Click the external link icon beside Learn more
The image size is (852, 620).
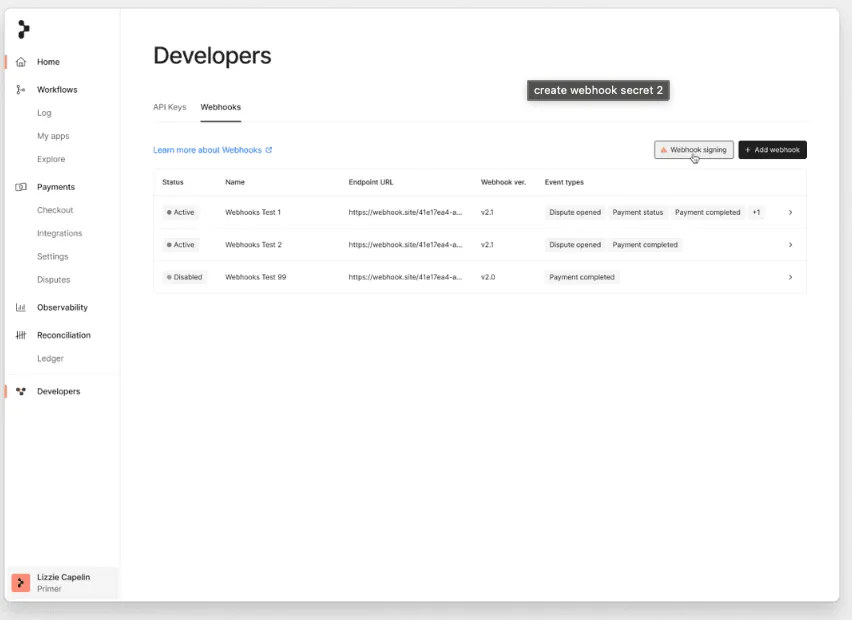[268, 150]
